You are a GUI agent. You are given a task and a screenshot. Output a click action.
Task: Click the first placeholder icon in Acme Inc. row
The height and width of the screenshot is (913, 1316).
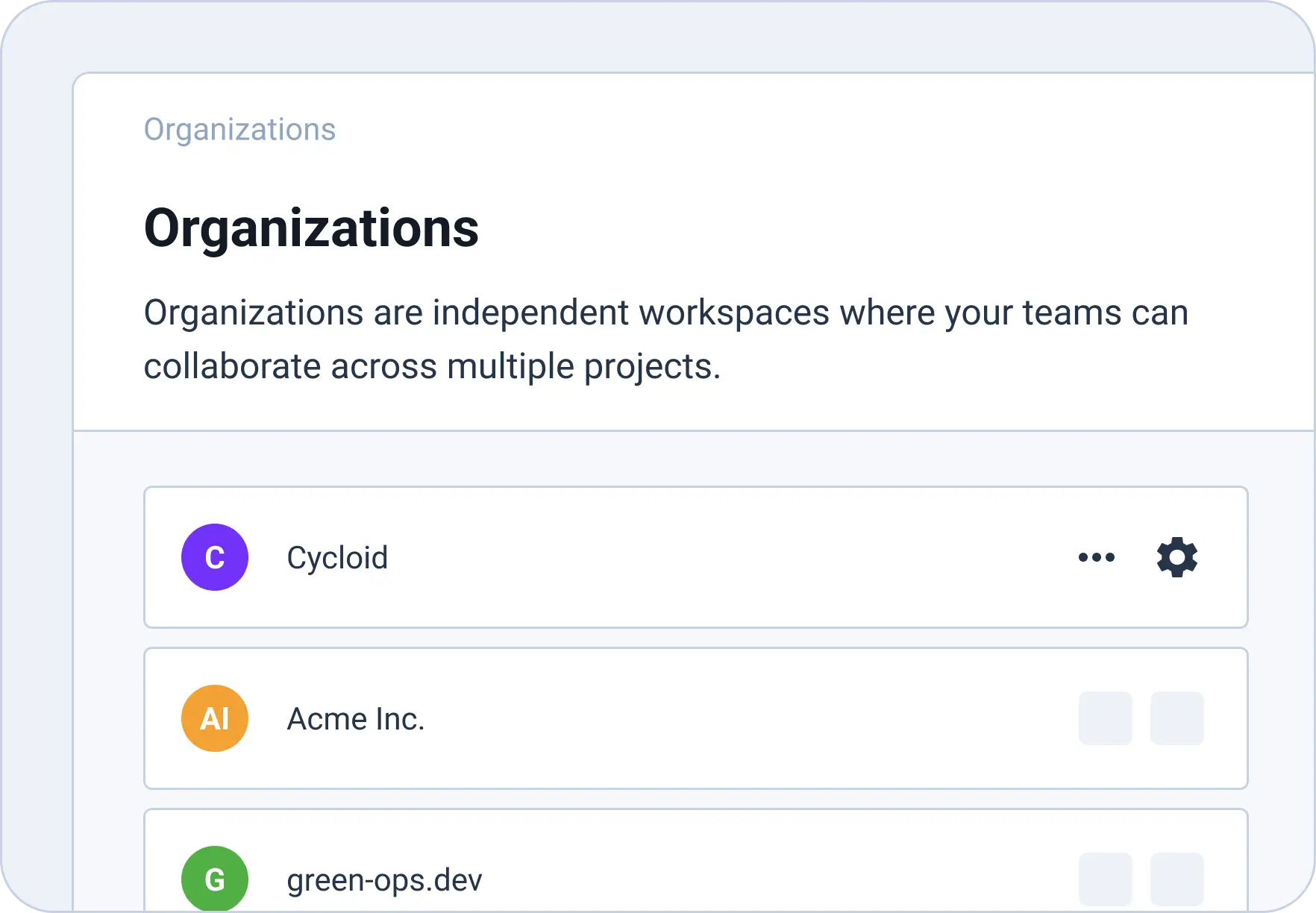tap(1105, 718)
